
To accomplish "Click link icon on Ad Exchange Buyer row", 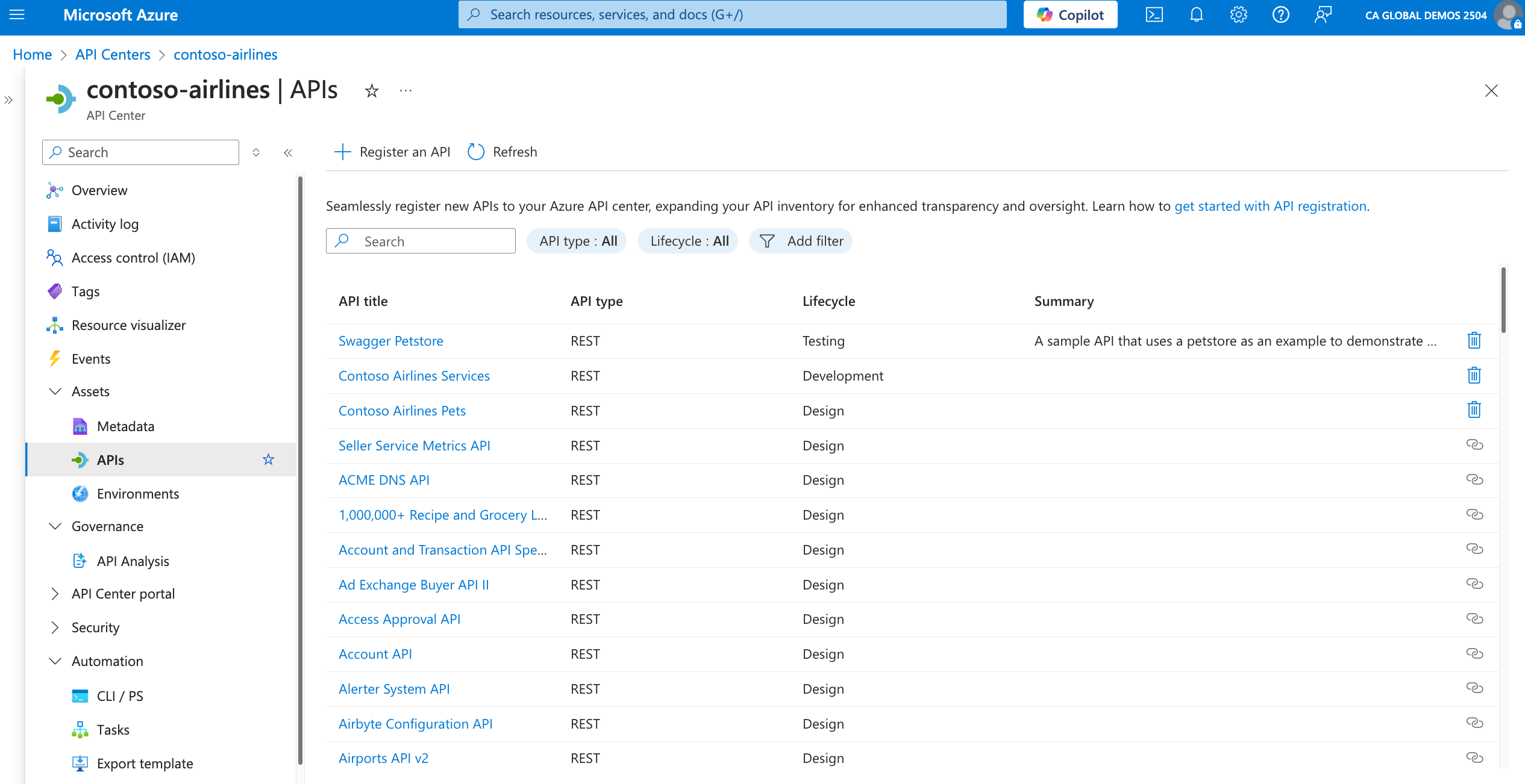I will 1474,583.
